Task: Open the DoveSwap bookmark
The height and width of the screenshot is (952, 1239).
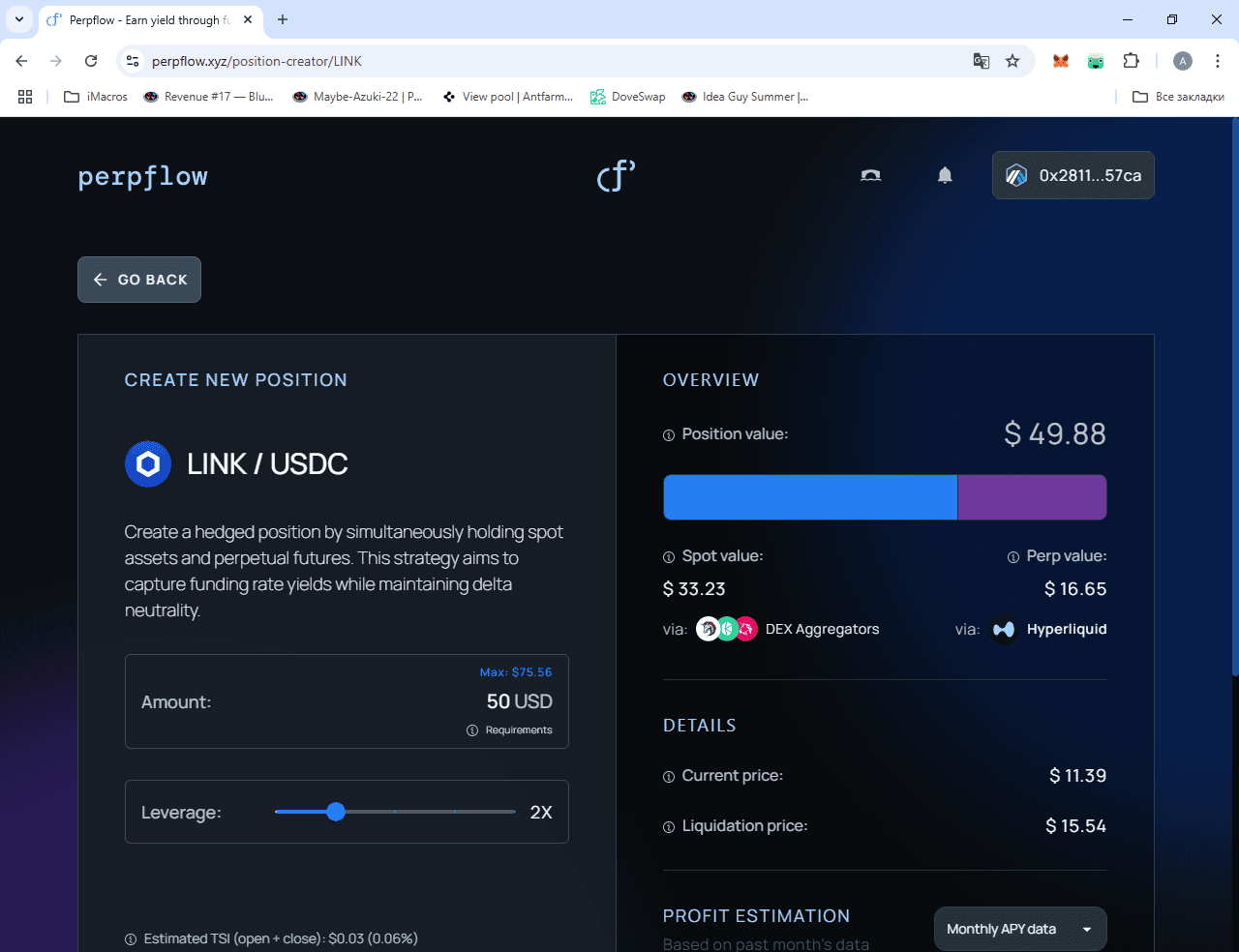Action: tap(628, 97)
